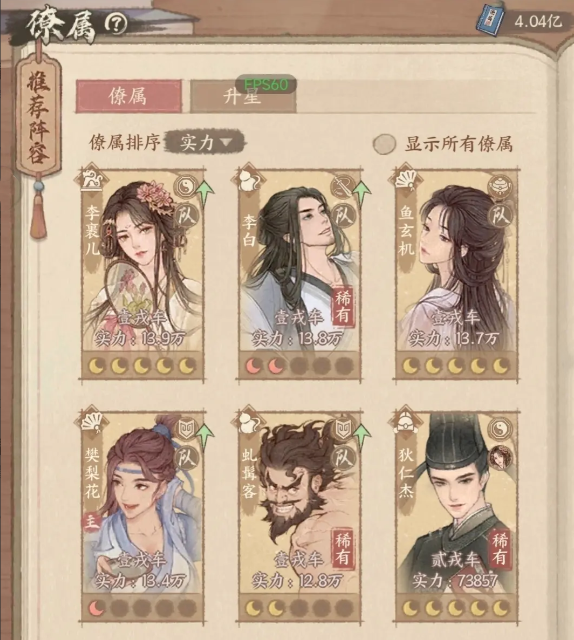Viewport: 574px width, 640px height.
Task: Open the 实力 sort dropdown
Action: tap(205, 142)
